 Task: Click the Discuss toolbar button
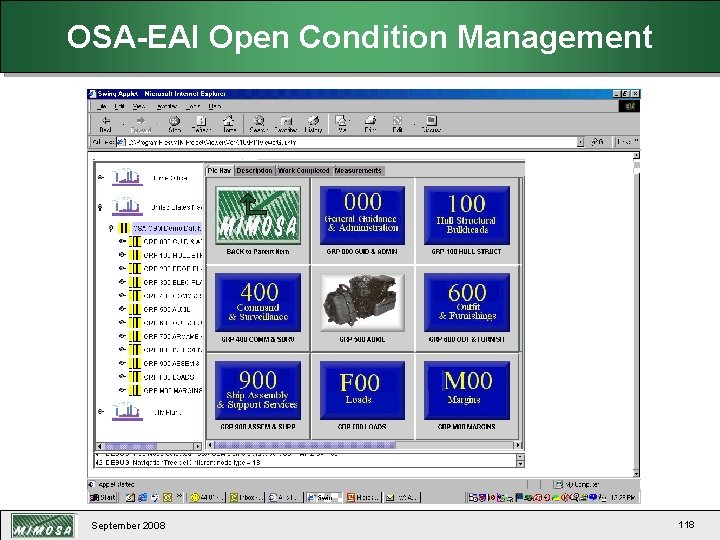(x=431, y=124)
